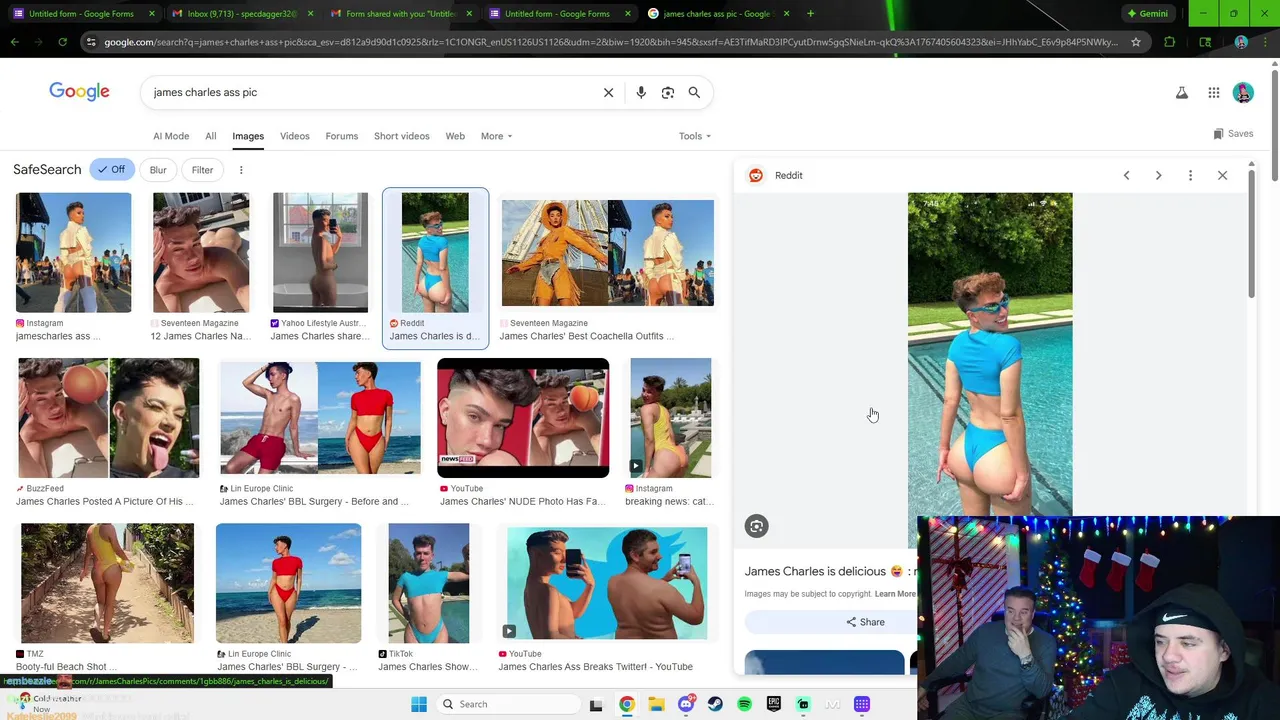Open a new Chrome tab
This screenshot has width=1280, height=720.
click(810, 14)
